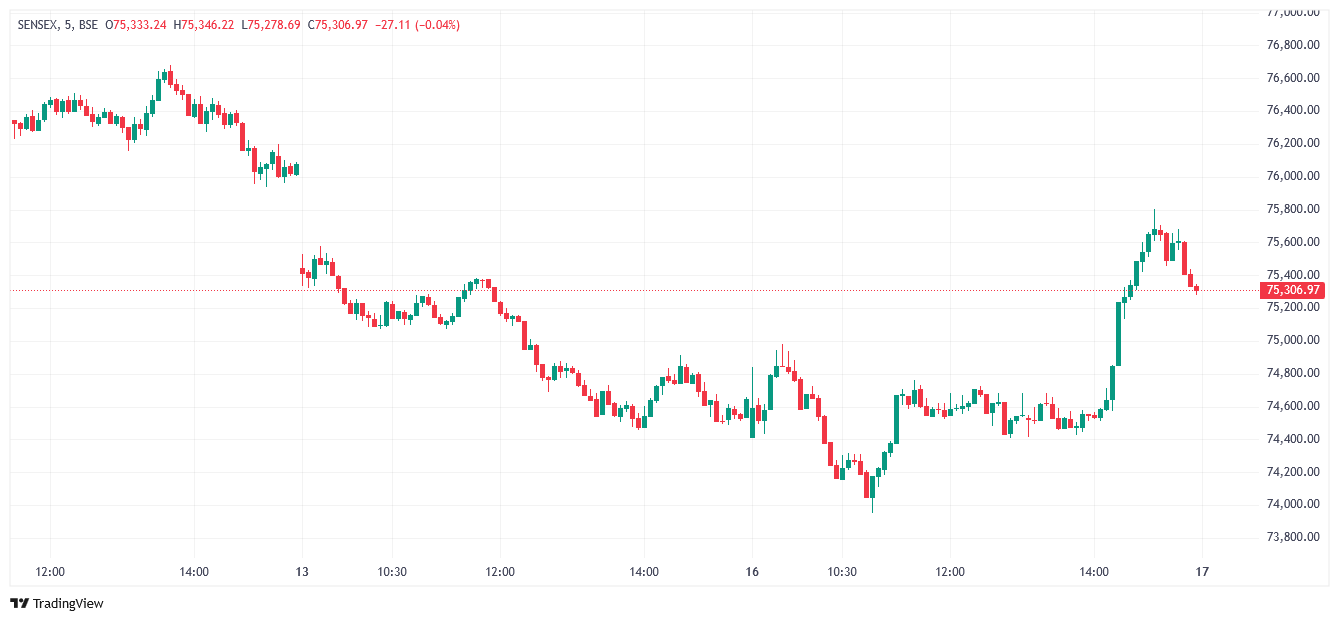Click the TradingView logo icon
1339x621 pixels.
pyautogui.click(x=18, y=603)
